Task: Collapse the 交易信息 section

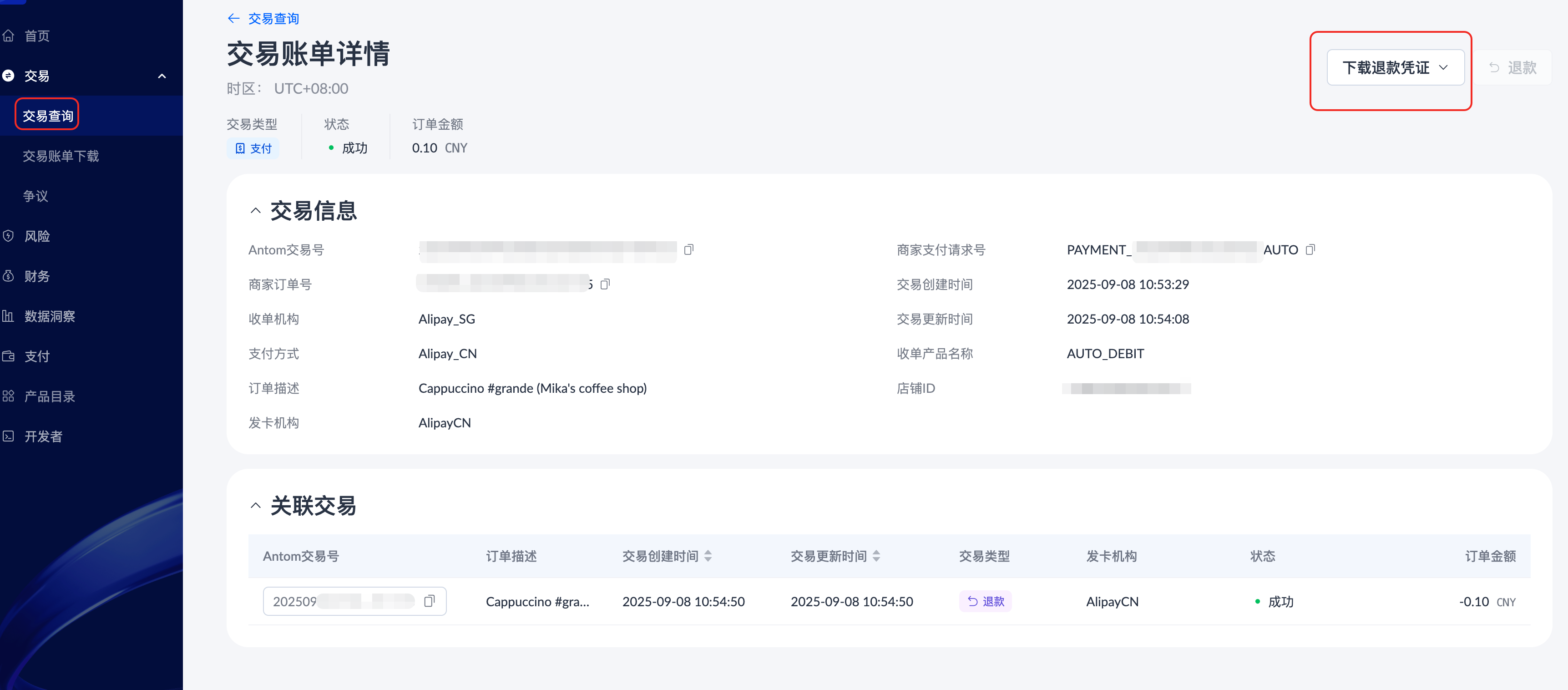Action: (256, 211)
